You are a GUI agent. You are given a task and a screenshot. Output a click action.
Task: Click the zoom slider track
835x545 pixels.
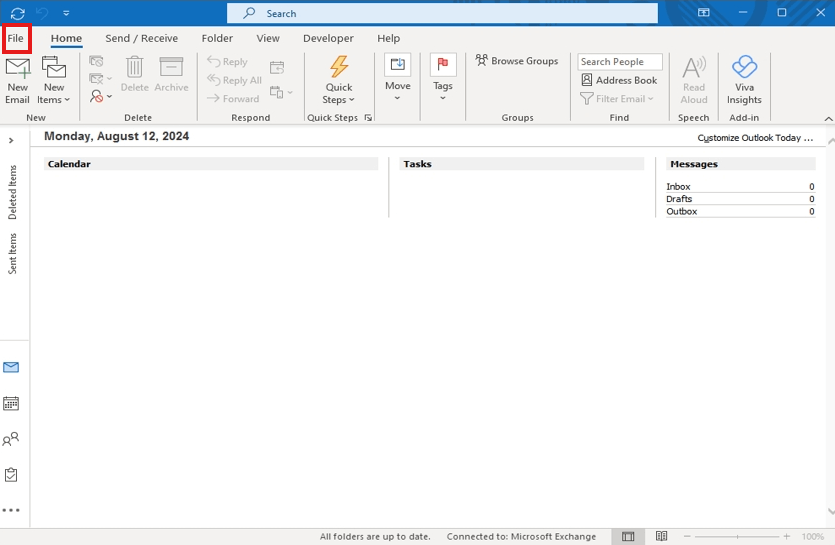[x=737, y=536]
